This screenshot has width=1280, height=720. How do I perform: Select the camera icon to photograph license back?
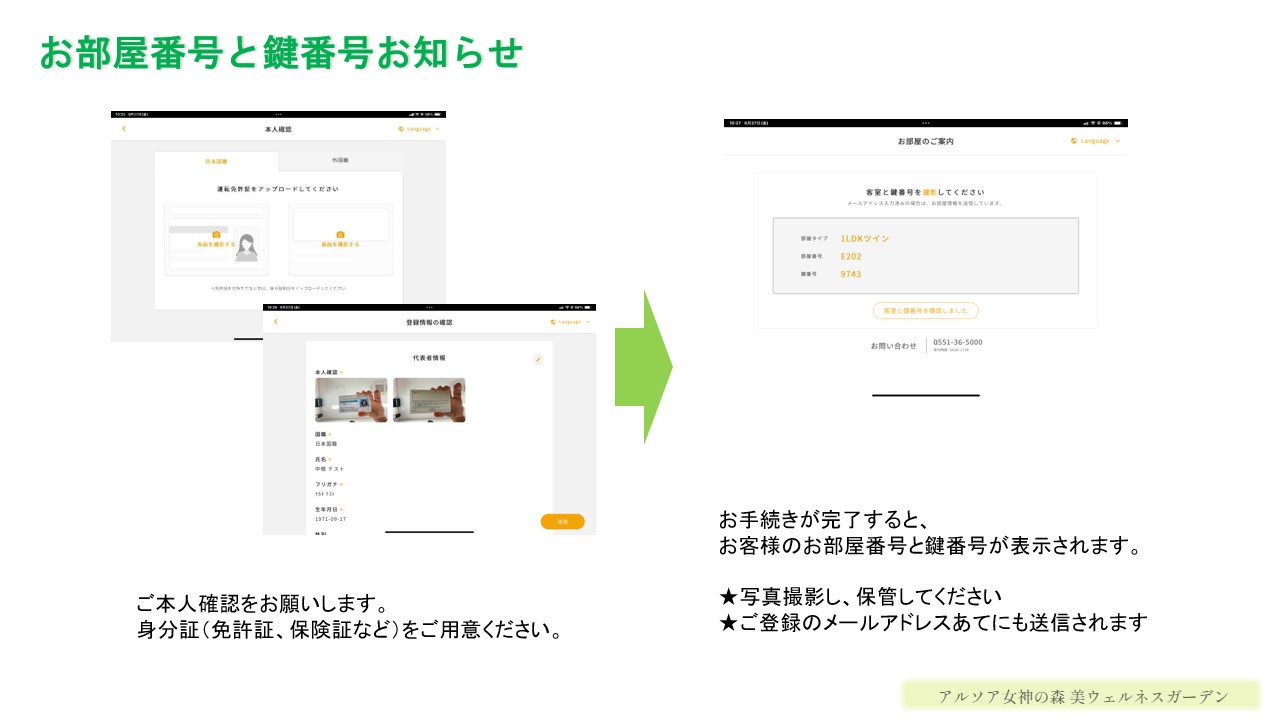339,234
